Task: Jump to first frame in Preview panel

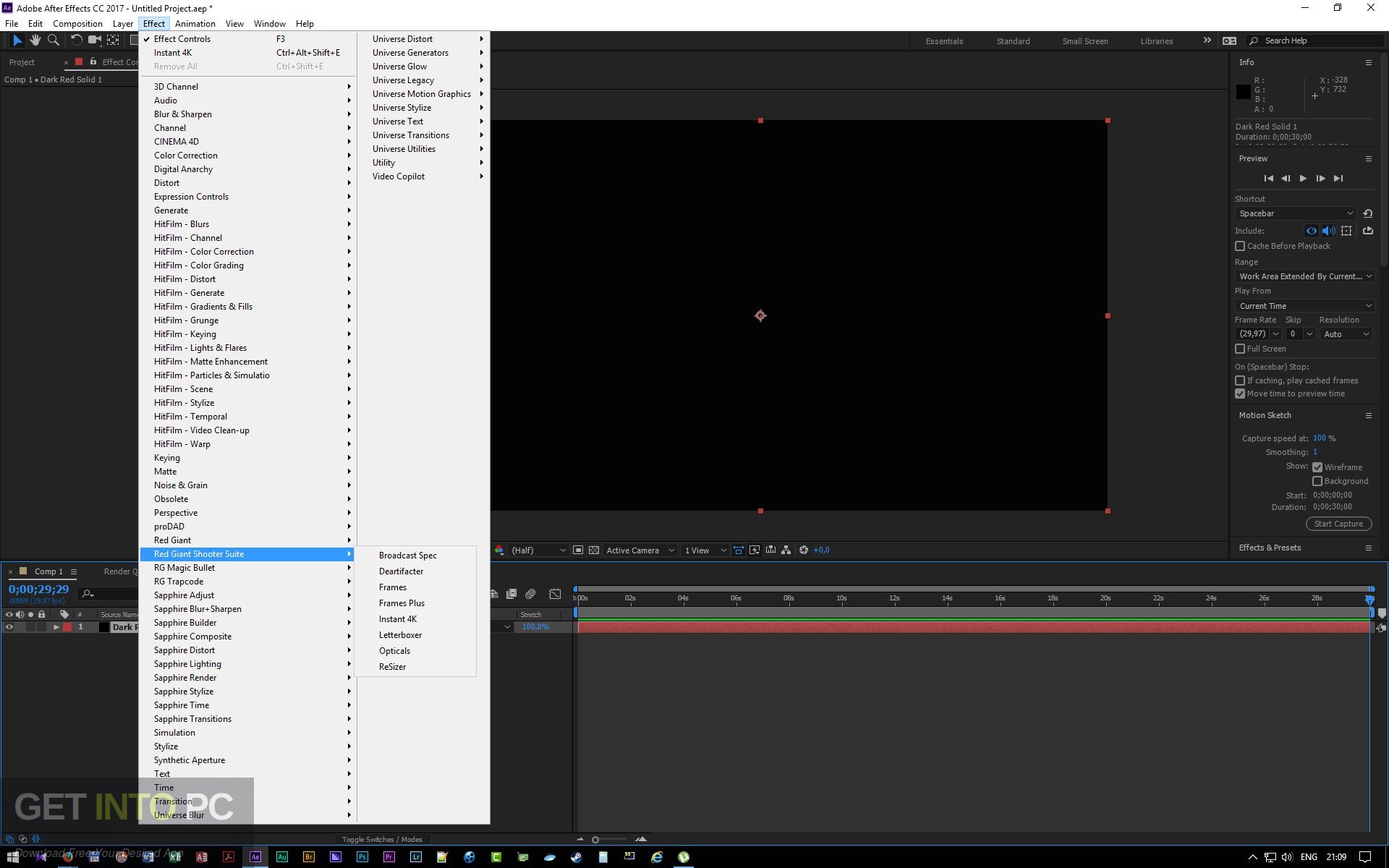Action: (1268, 179)
